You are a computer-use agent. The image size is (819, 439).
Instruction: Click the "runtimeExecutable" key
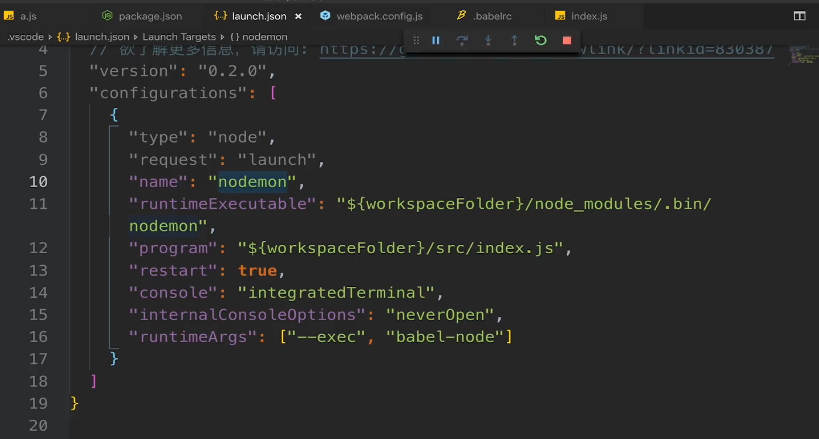click(223, 203)
